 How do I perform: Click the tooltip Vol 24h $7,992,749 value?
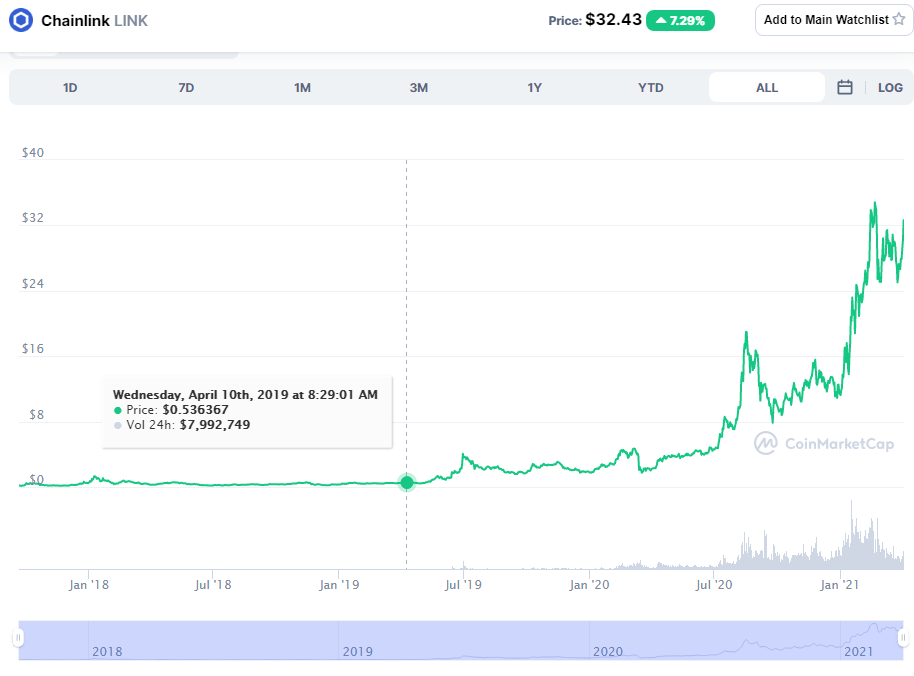point(215,425)
